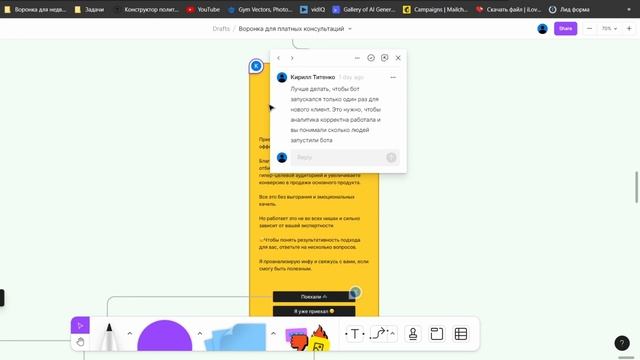Open the vidIQ bookmark
The width and height of the screenshot is (640, 360).
pos(313,9)
